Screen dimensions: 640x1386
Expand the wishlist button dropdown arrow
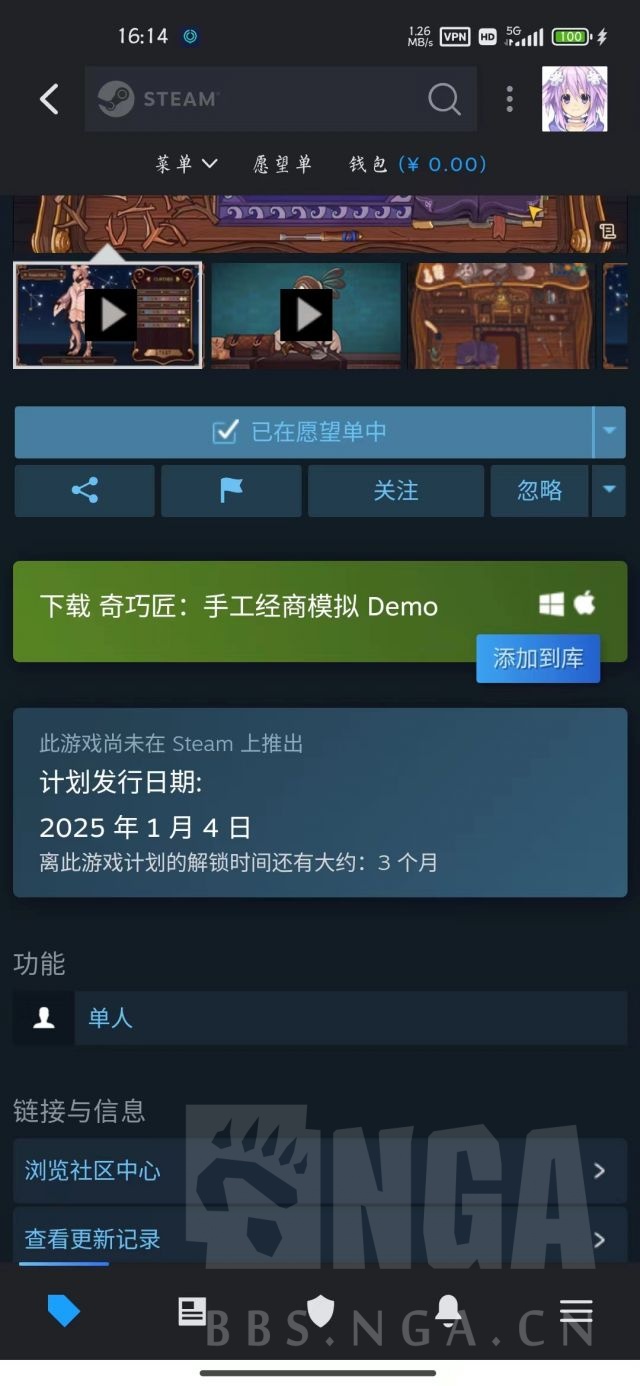609,432
